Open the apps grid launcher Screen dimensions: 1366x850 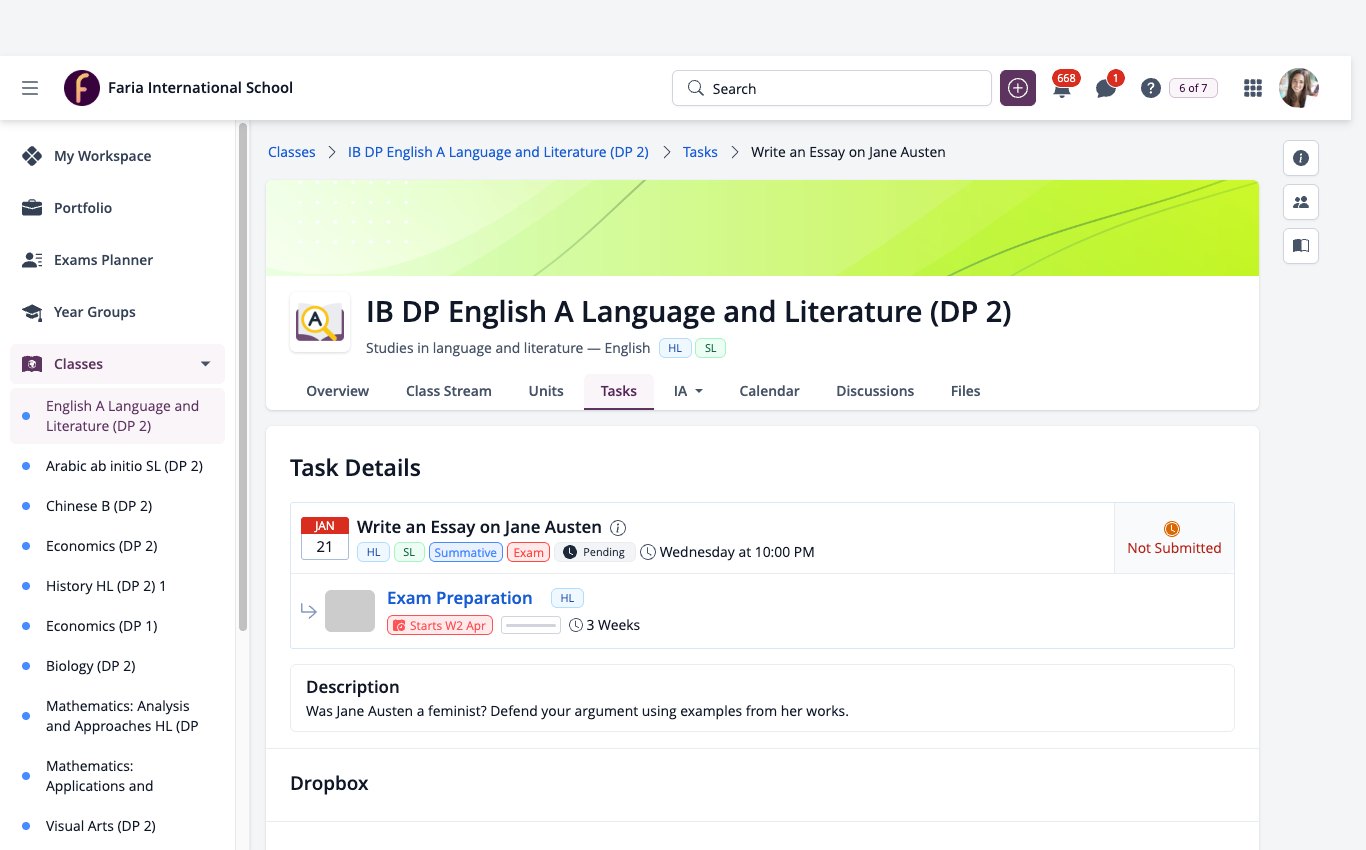coord(1252,88)
